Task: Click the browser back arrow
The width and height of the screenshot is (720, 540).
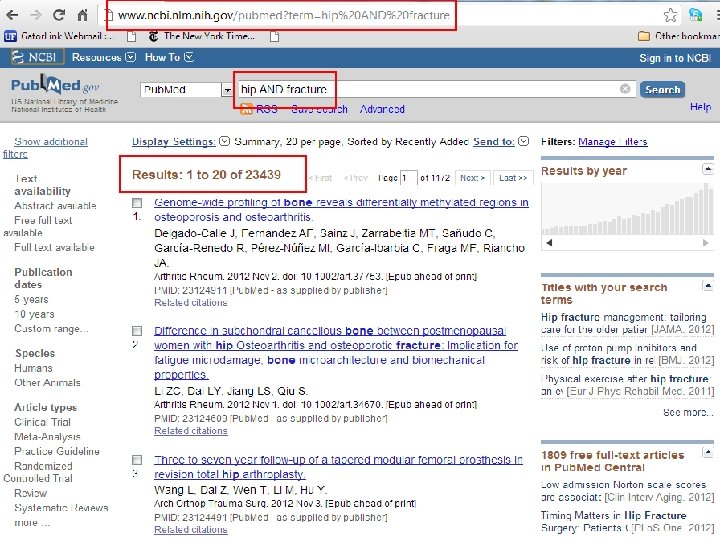Action: click(x=12, y=15)
